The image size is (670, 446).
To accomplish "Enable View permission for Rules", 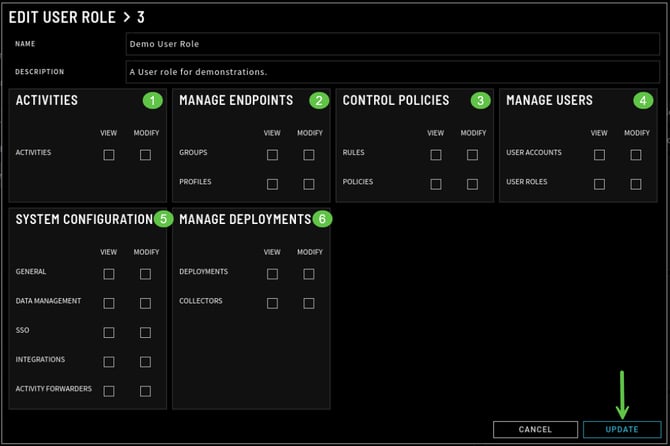I will [436, 155].
